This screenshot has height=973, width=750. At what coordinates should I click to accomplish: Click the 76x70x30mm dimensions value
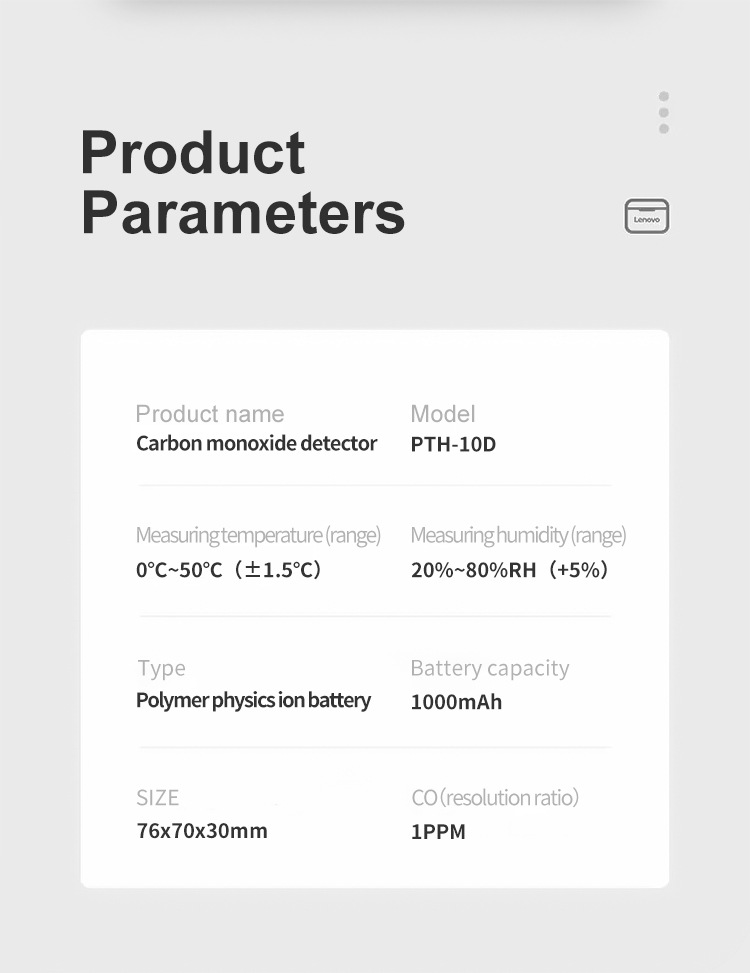(202, 831)
